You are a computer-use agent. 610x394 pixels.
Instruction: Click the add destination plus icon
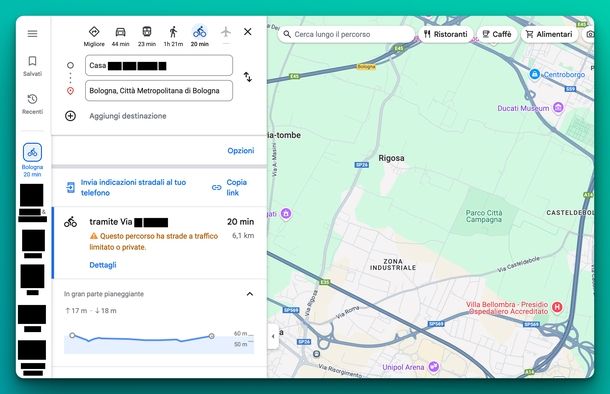[70, 116]
